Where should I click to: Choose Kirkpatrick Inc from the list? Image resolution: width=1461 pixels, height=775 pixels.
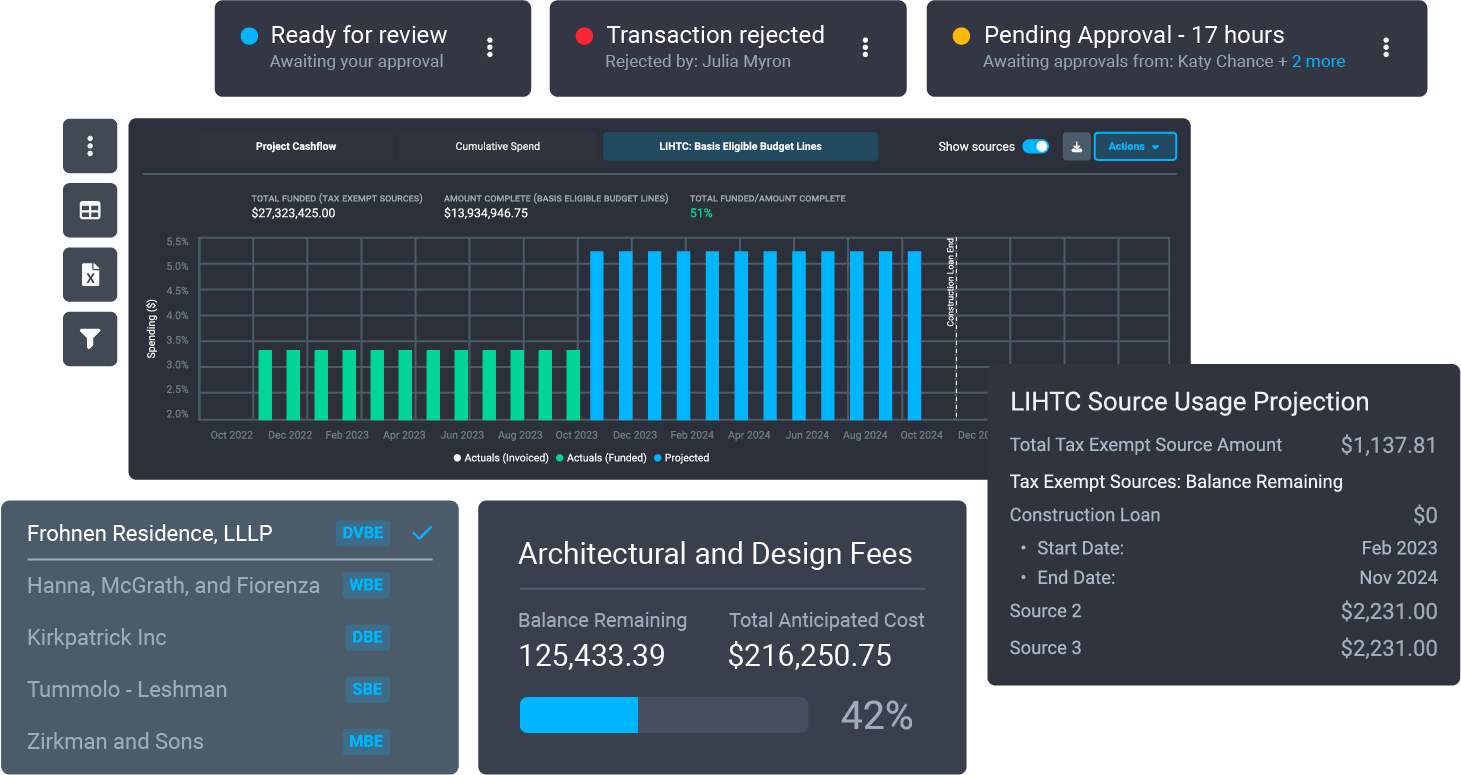pos(97,637)
